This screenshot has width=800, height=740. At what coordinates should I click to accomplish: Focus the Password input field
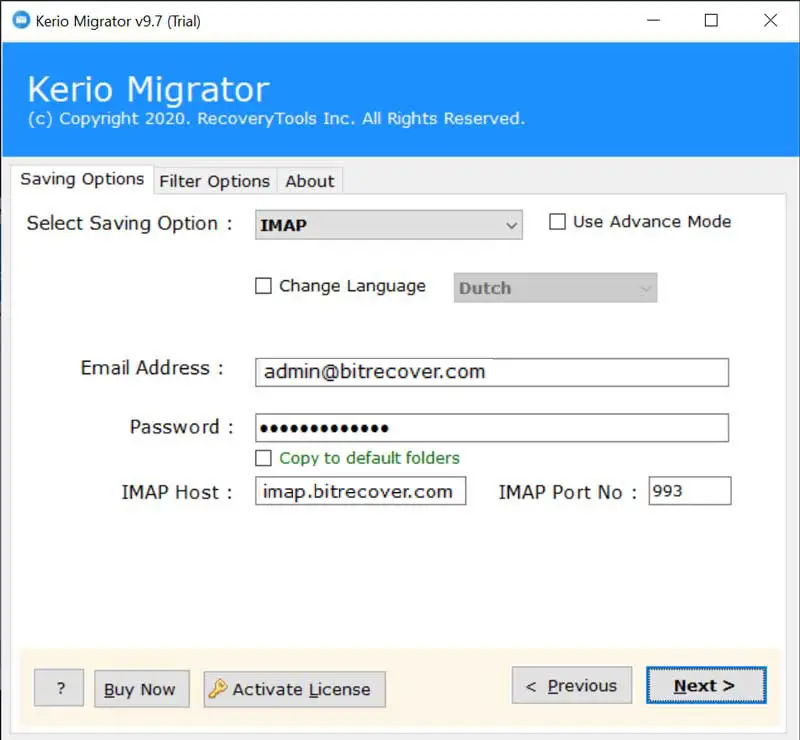pyautogui.click(x=492, y=428)
